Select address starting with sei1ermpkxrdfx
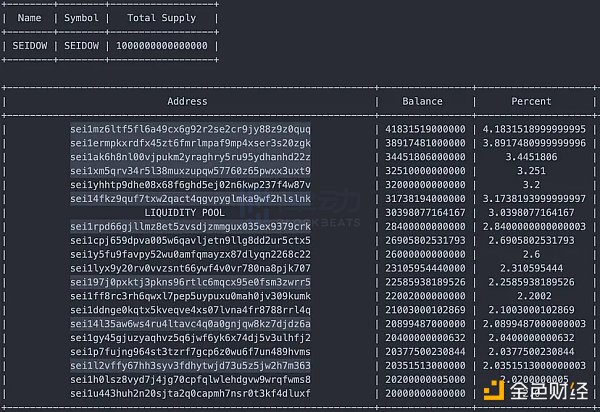 tap(190, 143)
